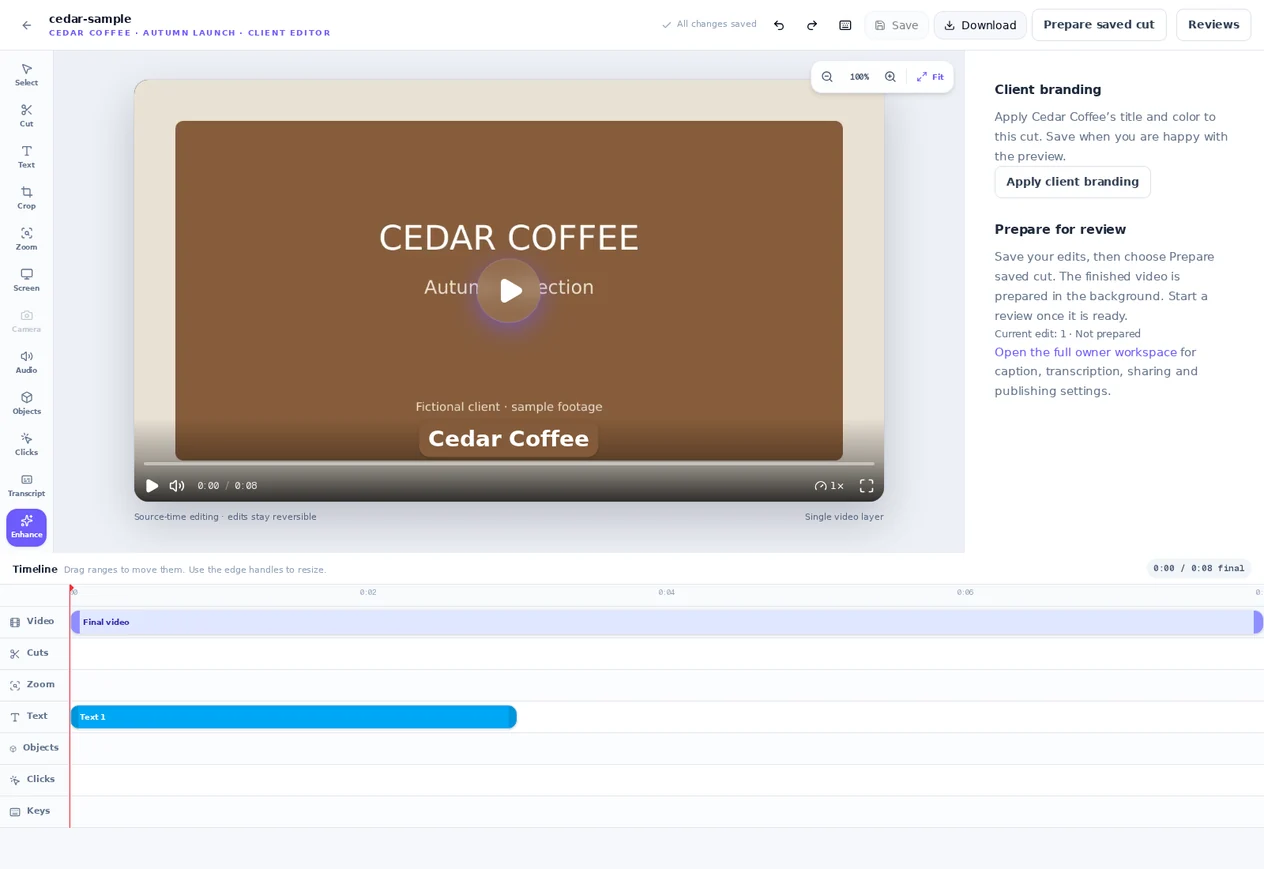The width and height of the screenshot is (1264, 869).
Task: Pick the Text tool in sidebar
Action: [x=26, y=156]
